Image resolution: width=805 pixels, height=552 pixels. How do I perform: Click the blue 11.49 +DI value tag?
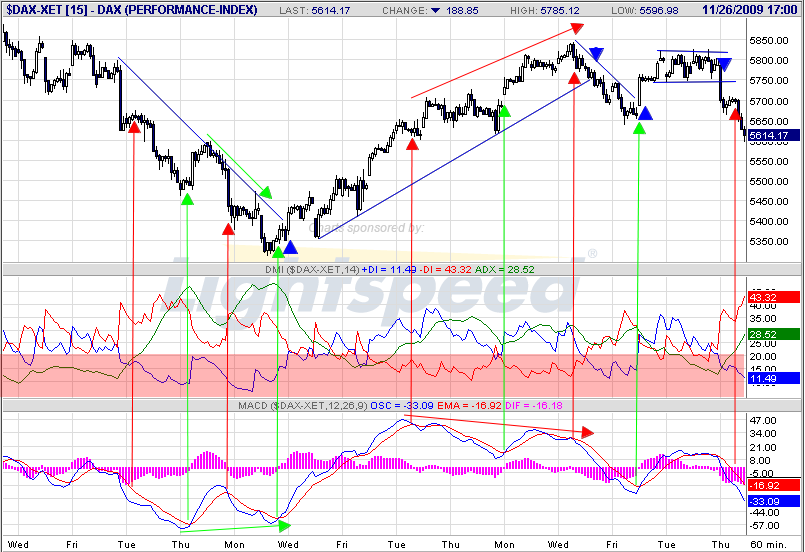tap(774, 378)
